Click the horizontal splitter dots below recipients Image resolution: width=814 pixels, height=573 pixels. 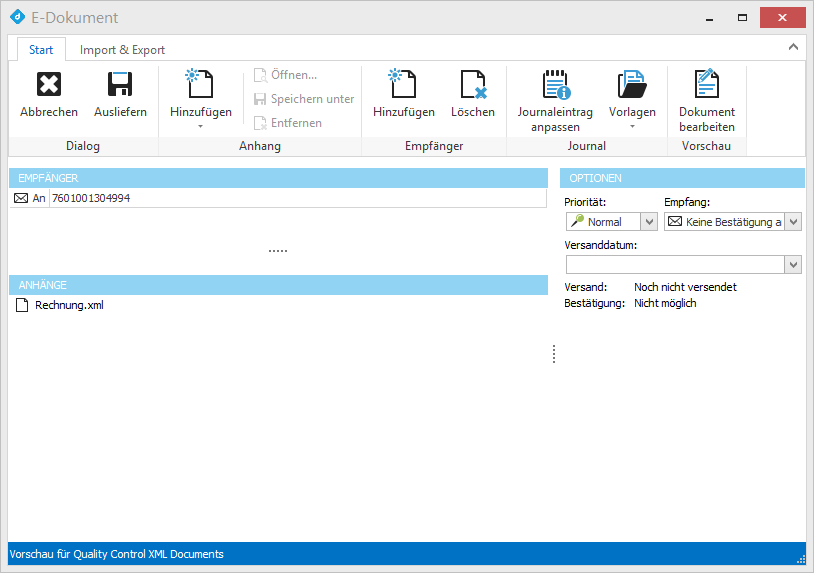click(x=278, y=251)
